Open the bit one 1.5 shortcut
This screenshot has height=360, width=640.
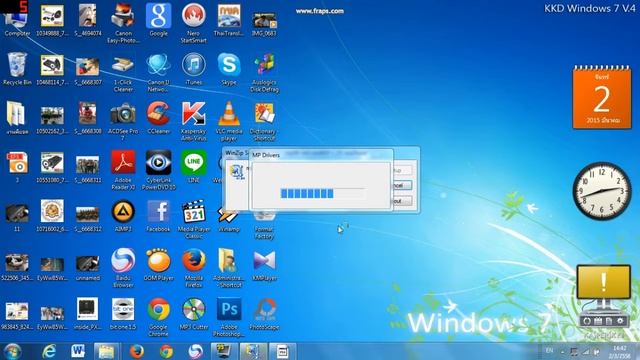coord(123,313)
